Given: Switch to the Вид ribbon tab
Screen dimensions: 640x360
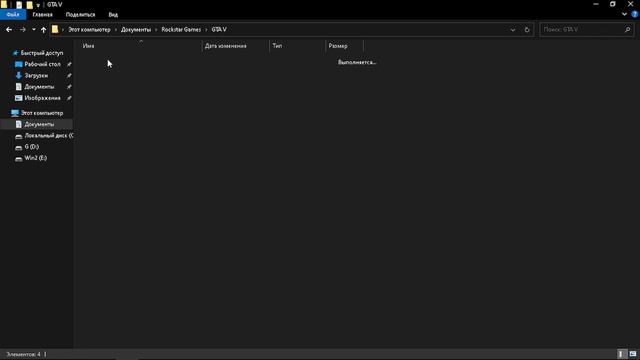Looking at the screenshot, I should pyautogui.click(x=113, y=15).
